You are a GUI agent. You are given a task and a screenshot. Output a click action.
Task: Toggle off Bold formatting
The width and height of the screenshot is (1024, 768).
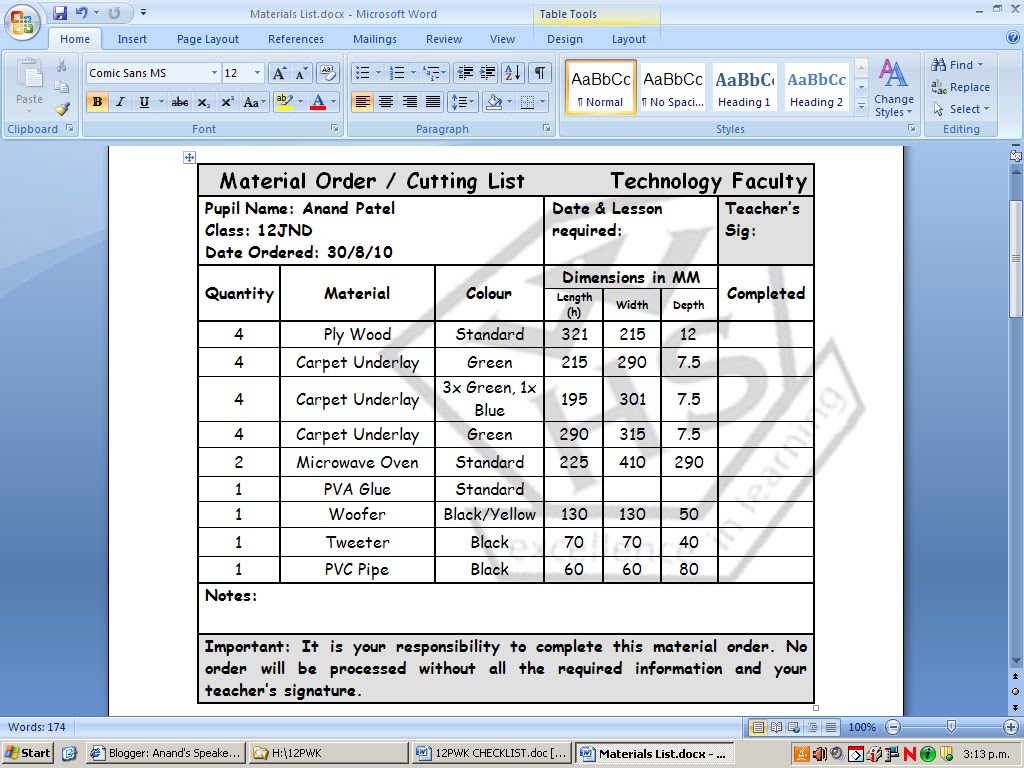[x=96, y=102]
